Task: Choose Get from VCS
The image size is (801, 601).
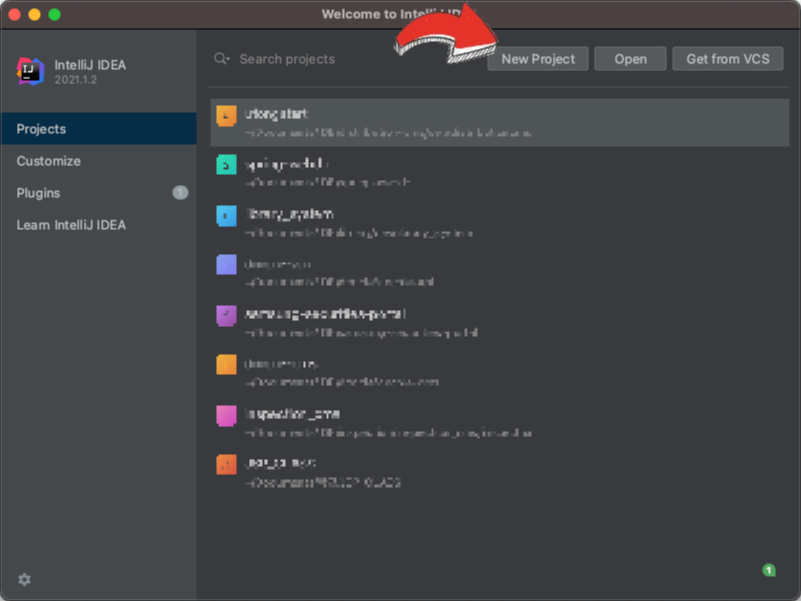Action: (727, 59)
